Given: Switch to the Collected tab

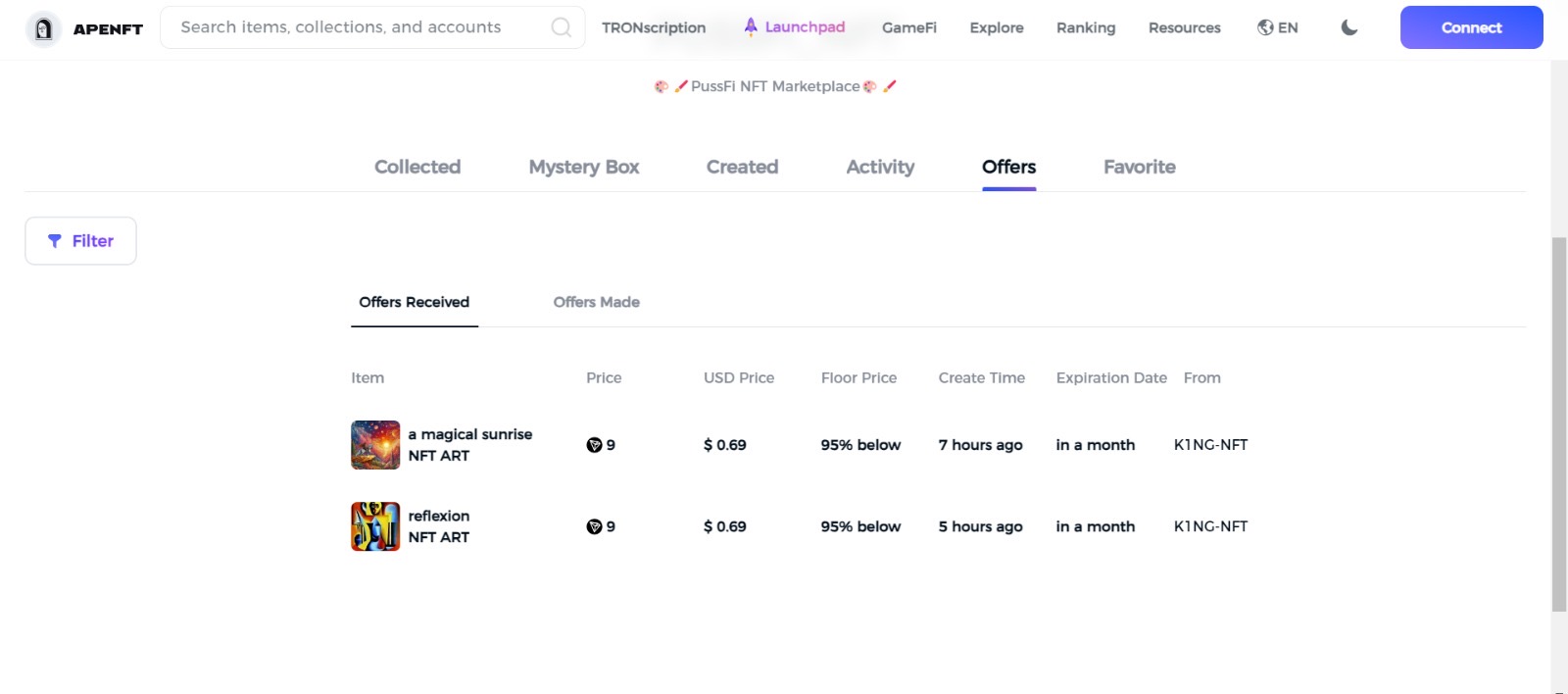Looking at the screenshot, I should (x=417, y=167).
